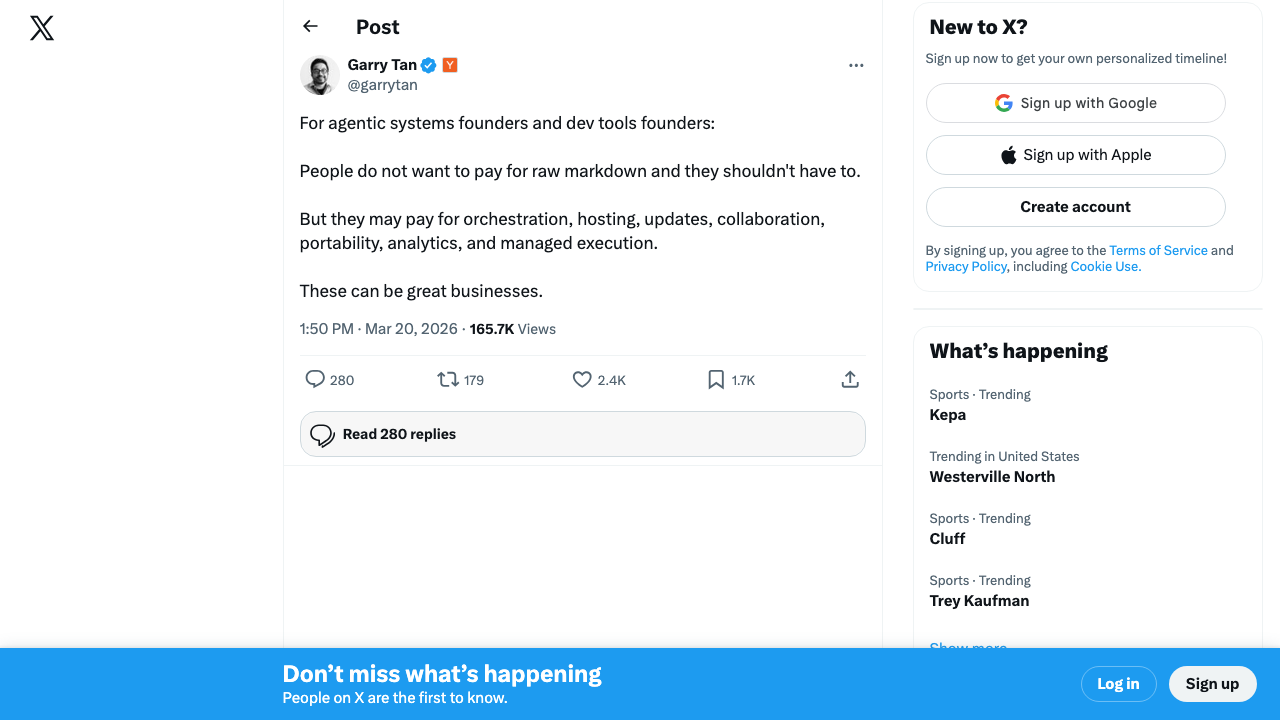
Task: Select the Westerville North trending topic
Action: (x=992, y=477)
